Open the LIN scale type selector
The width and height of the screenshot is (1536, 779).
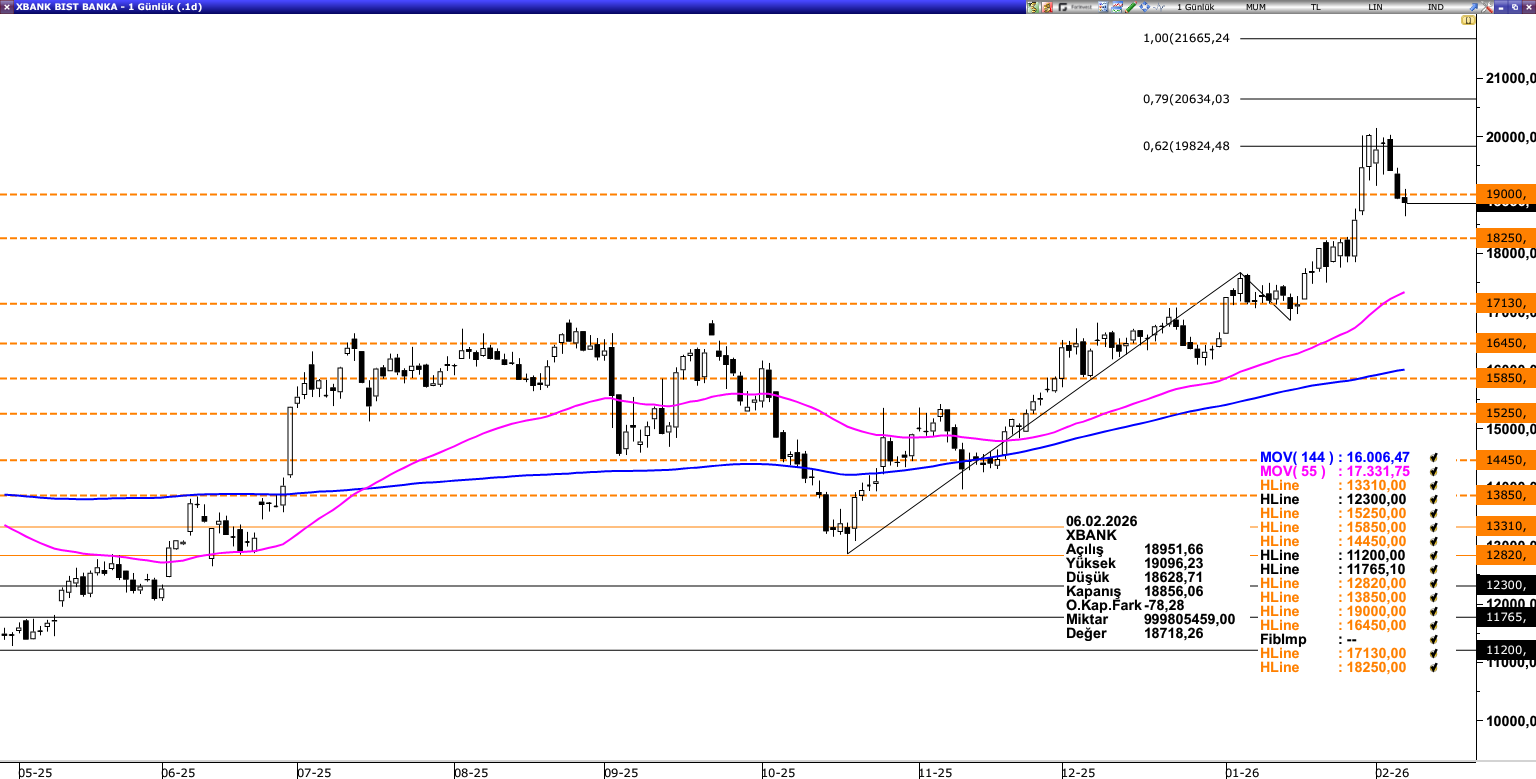[1376, 7]
